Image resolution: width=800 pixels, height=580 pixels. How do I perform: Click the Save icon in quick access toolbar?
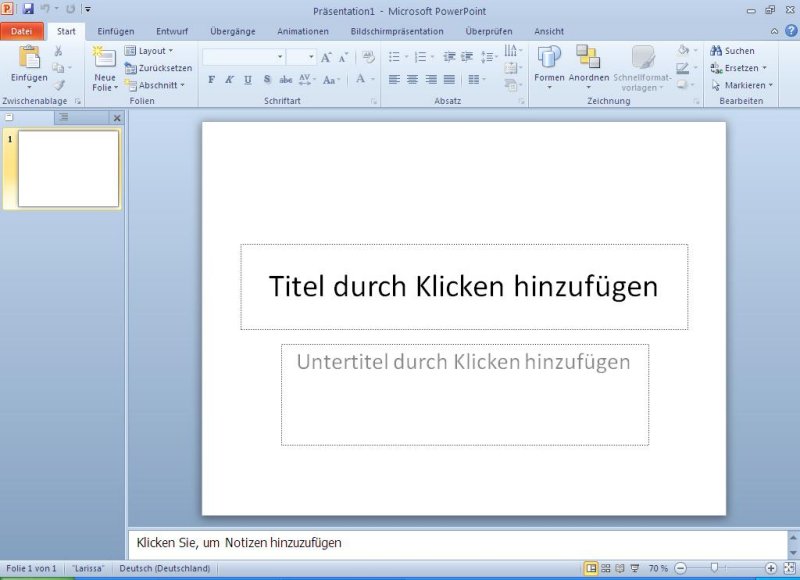[x=27, y=9]
